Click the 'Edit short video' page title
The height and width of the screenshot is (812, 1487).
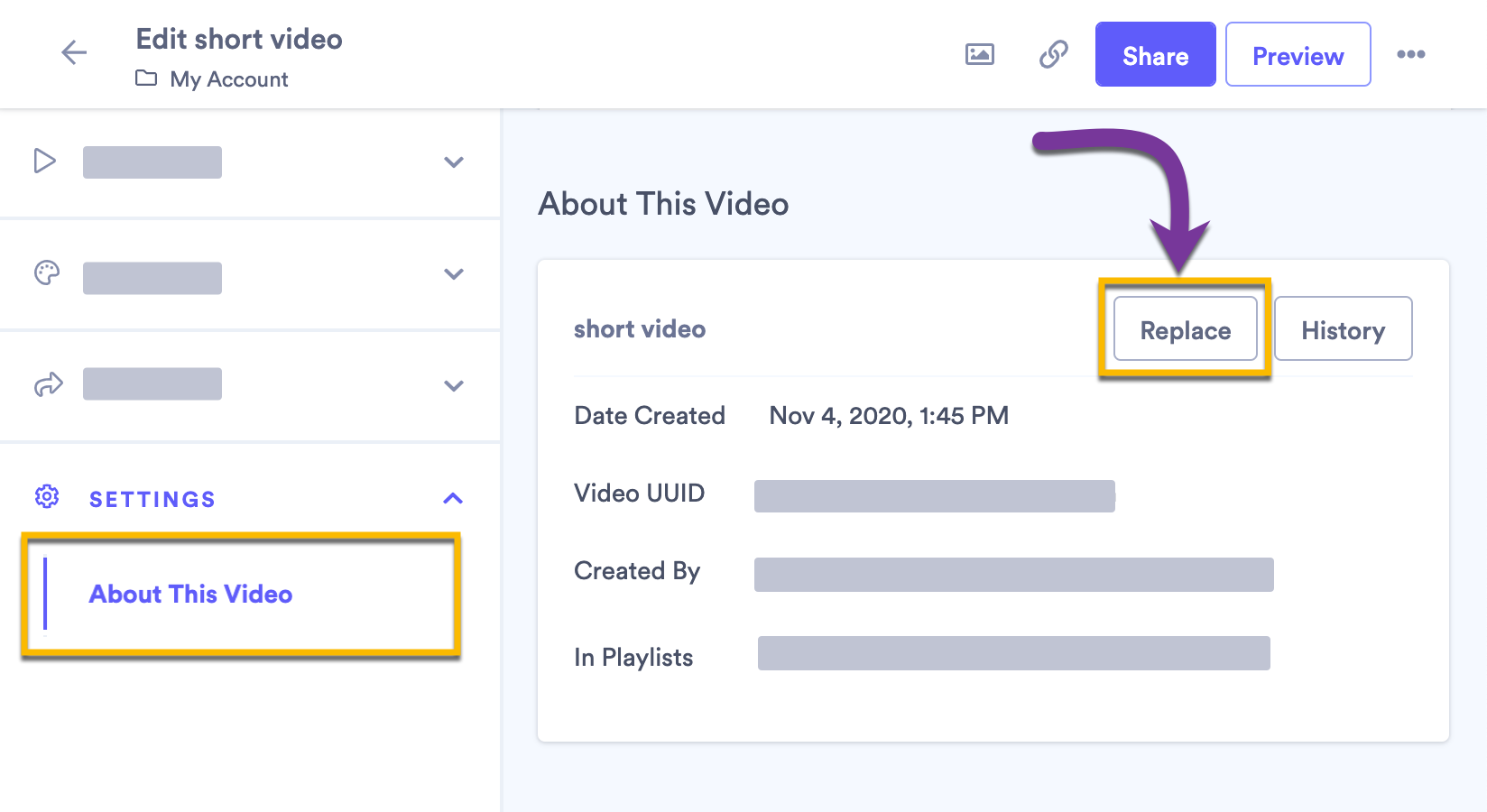[x=239, y=39]
